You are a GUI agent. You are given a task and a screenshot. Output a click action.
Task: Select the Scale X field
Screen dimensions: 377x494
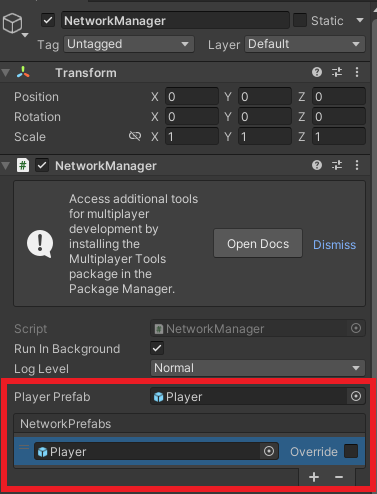point(192,137)
